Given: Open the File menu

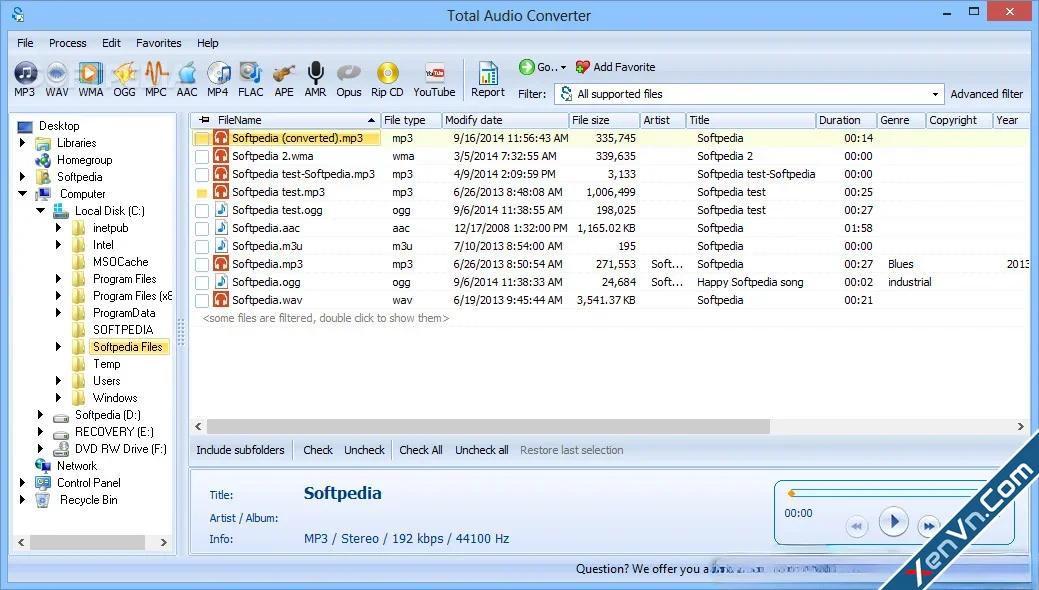Looking at the screenshot, I should click(x=25, y=43).
